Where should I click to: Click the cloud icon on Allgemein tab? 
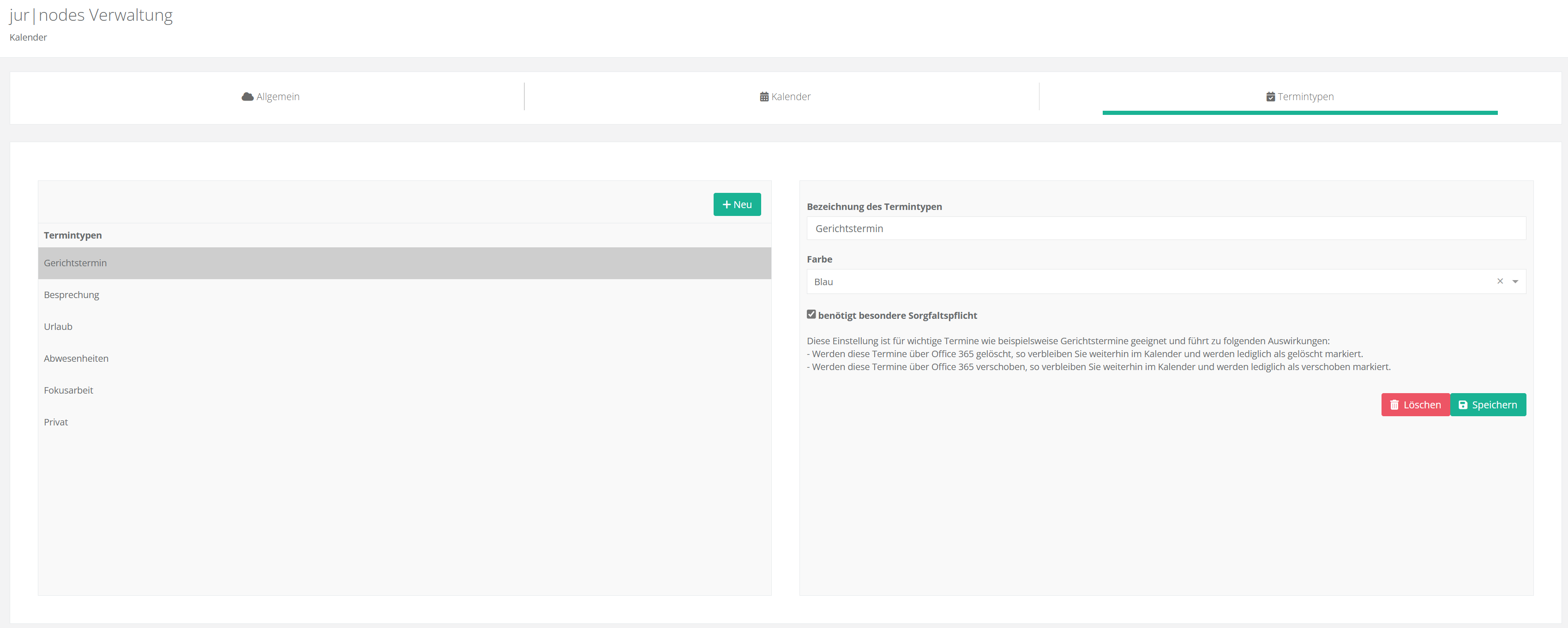tap(247, 97)
